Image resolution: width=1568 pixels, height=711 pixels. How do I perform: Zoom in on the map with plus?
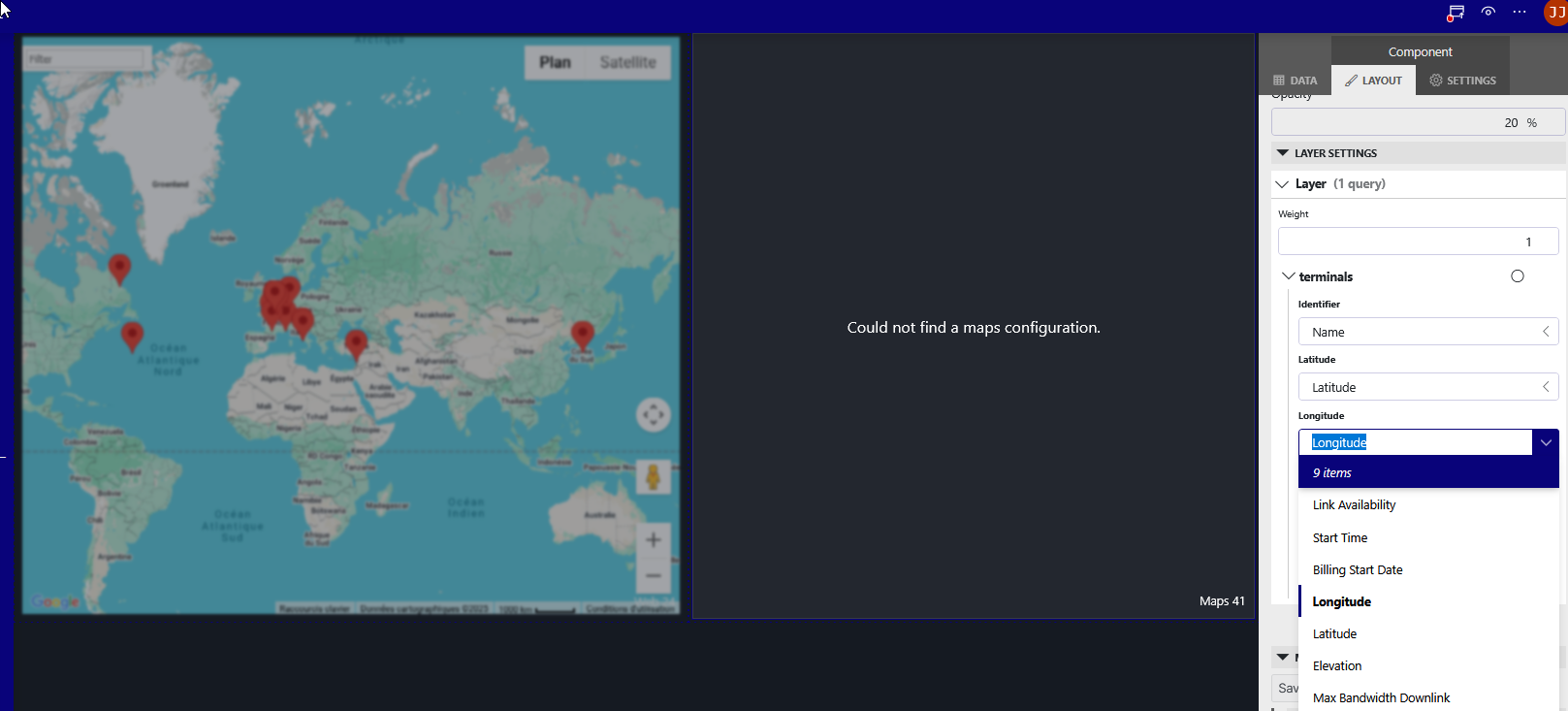coord(654,540)
